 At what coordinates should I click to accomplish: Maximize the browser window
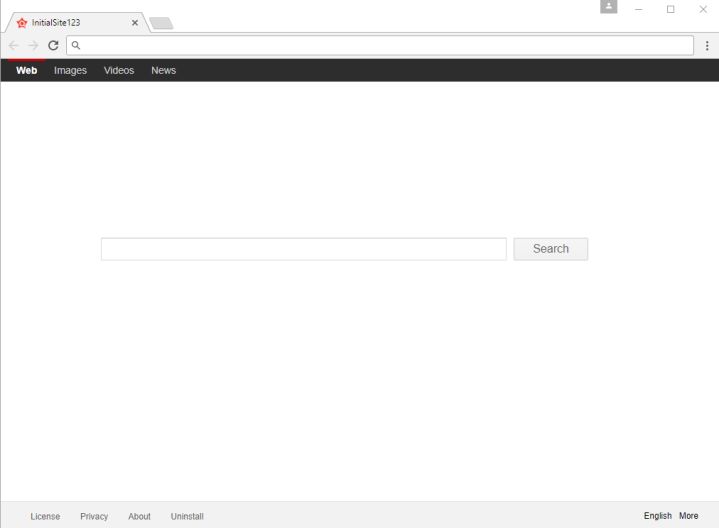(670, 9)
